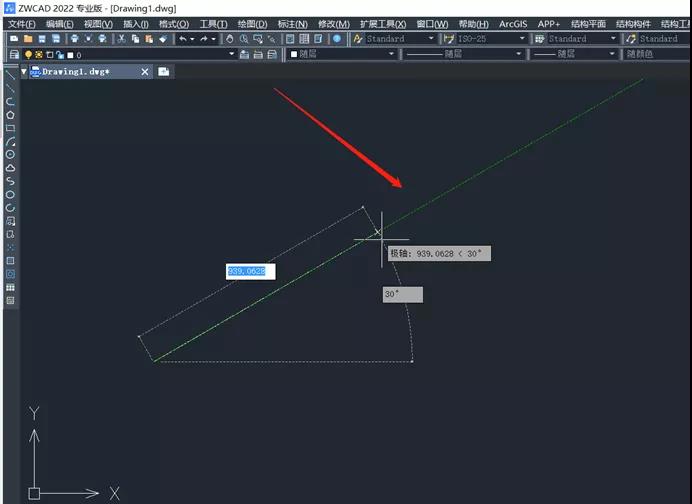Toggle layer 0 on/off lightbulb

click(28, 55)
